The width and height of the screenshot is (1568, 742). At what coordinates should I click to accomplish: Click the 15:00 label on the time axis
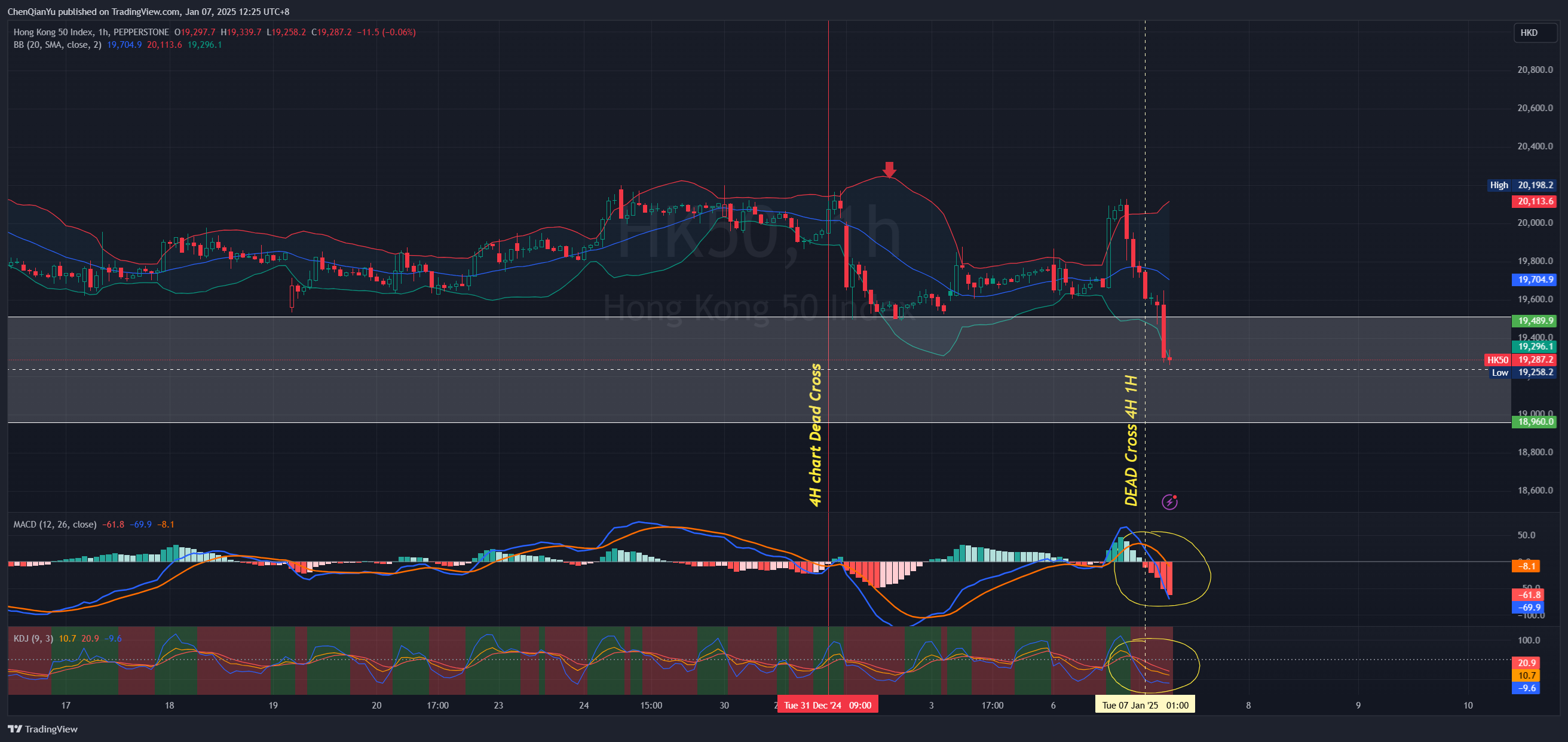[x=651, y=706]
